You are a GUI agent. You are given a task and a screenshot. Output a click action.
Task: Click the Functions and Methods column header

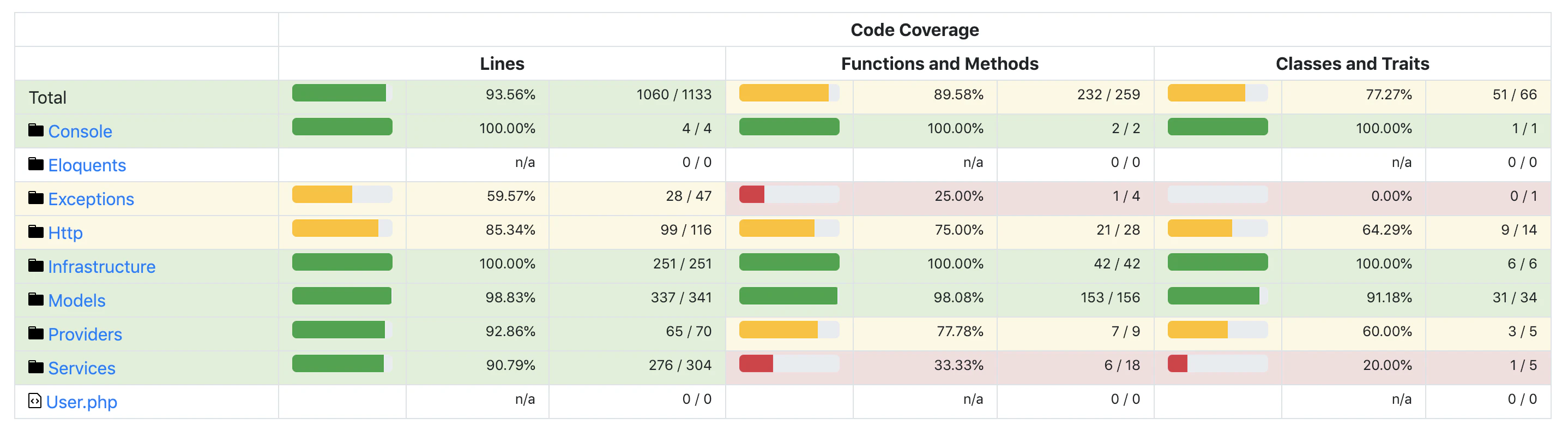pos(939,63)
